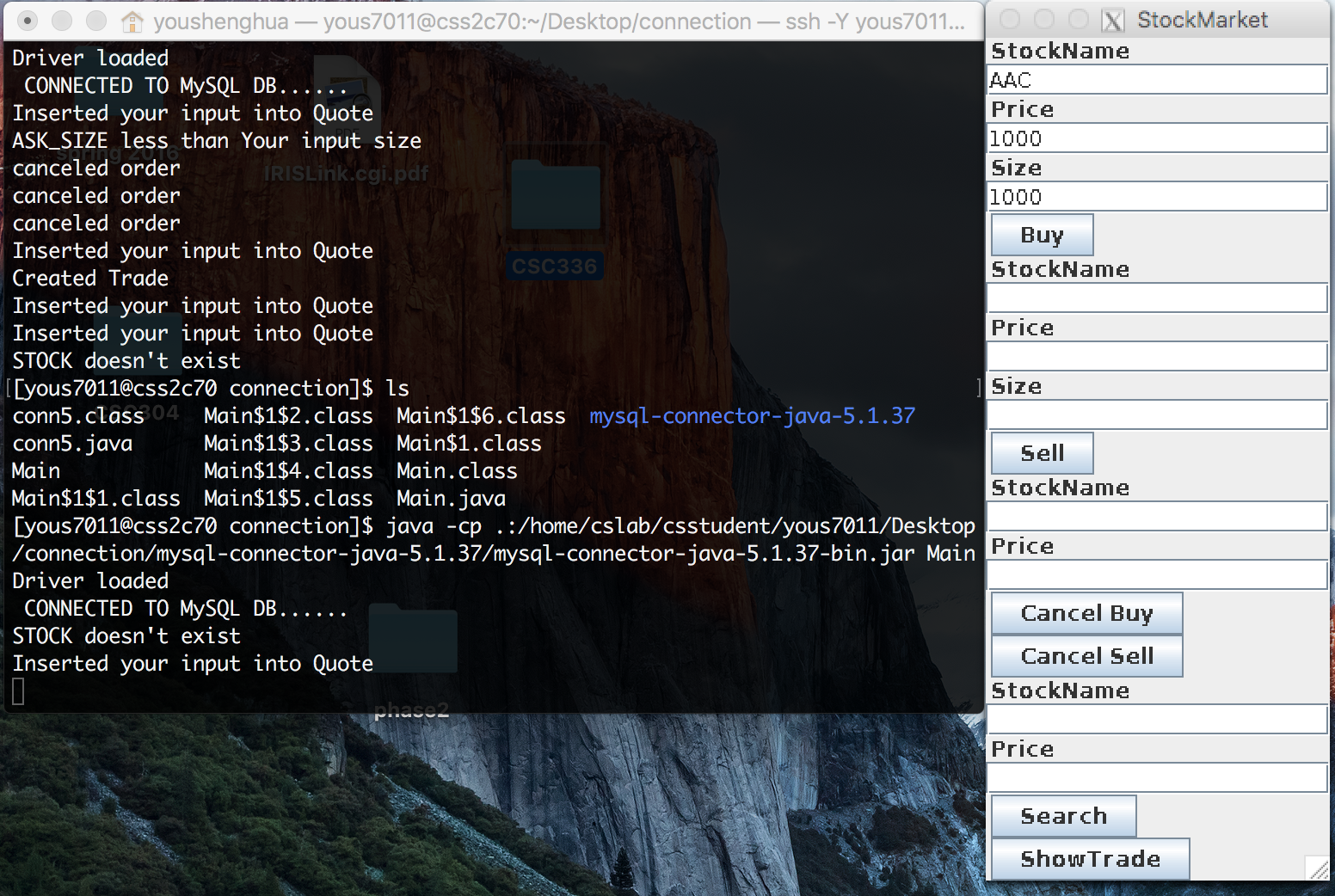Image resolution: width=1335 pixels, height=896 pixels.
Task: Click the Cancel Sell button
Action: pyautogui.click(x=1086, y=656)
